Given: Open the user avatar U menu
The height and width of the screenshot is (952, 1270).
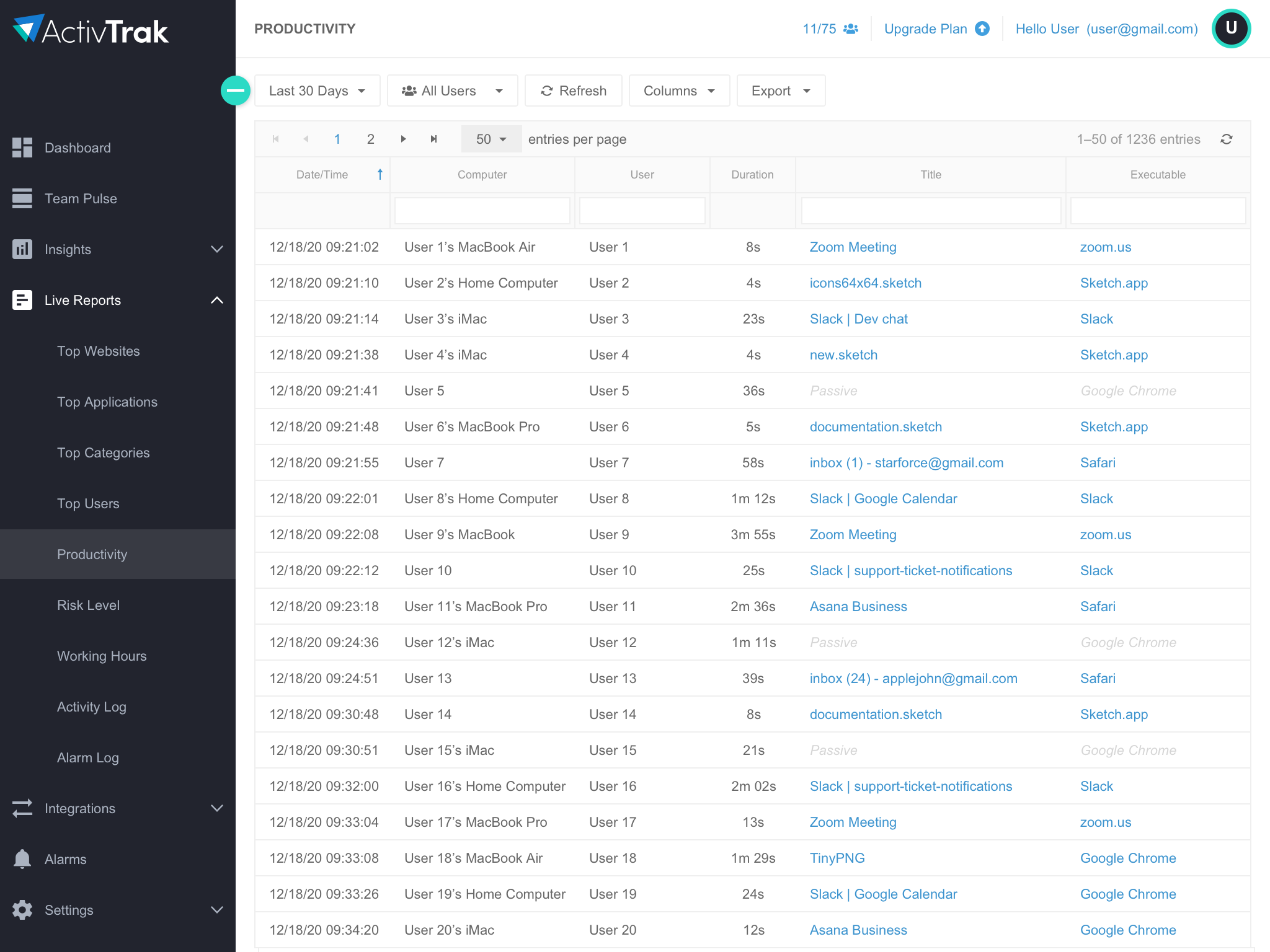Looking at the screenshot, I should click(x=1232, y=29).
